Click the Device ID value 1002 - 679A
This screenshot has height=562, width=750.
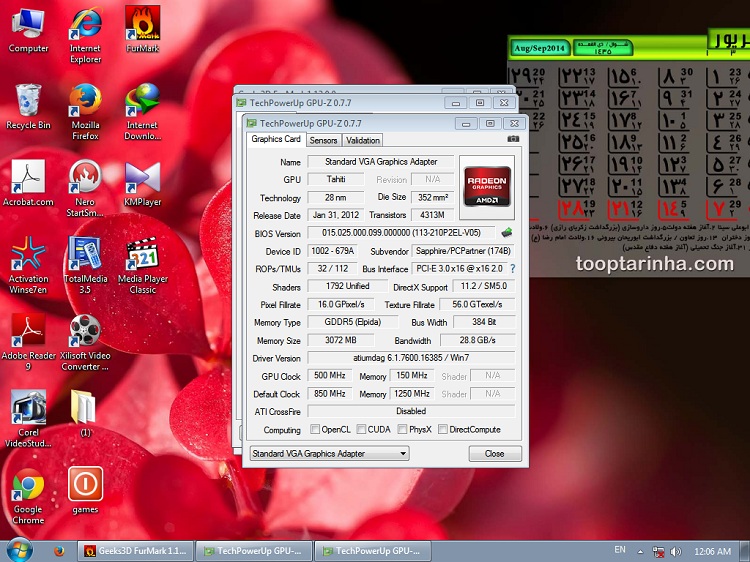[332, 251]
